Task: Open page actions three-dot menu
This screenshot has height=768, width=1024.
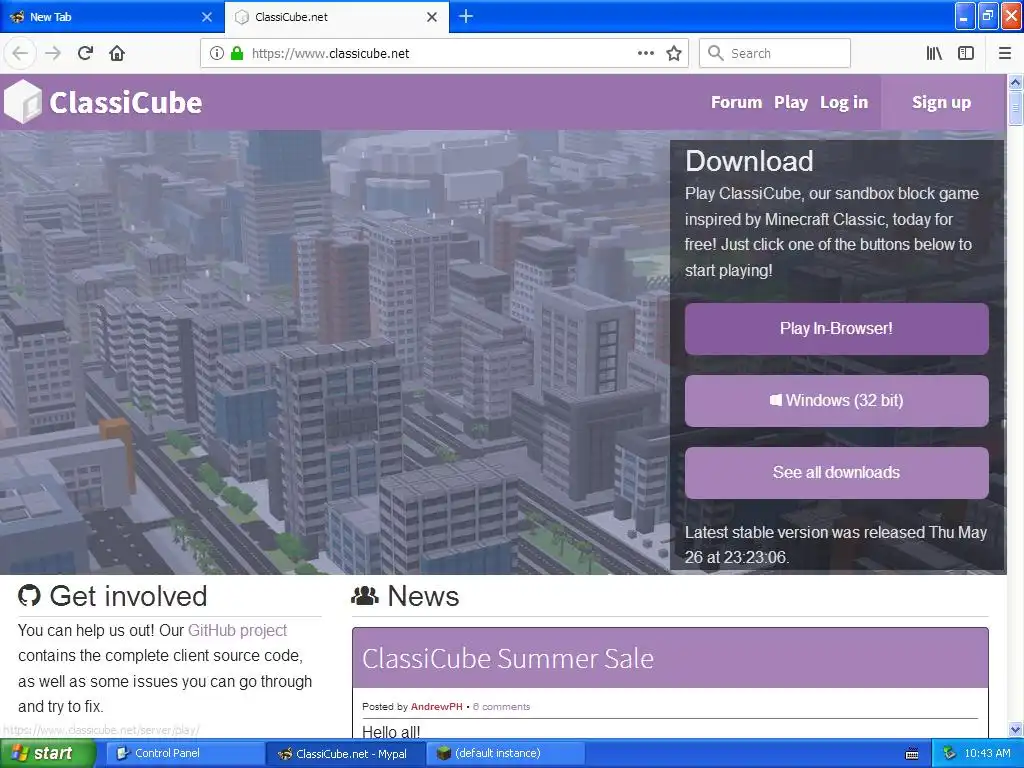Action: 645,53
